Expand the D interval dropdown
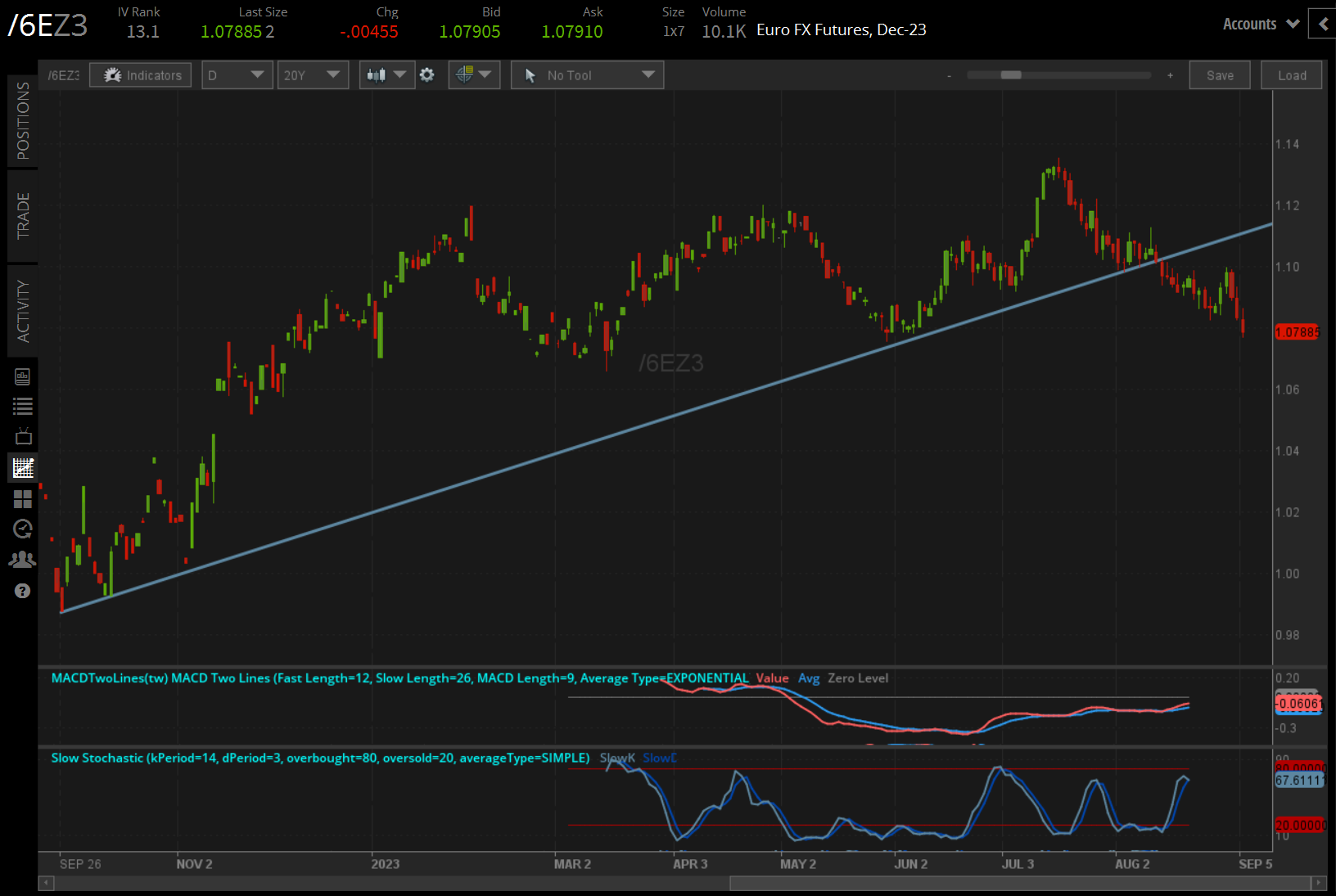This screenshot has height=896, width=1336. click(x=237, y=75)
